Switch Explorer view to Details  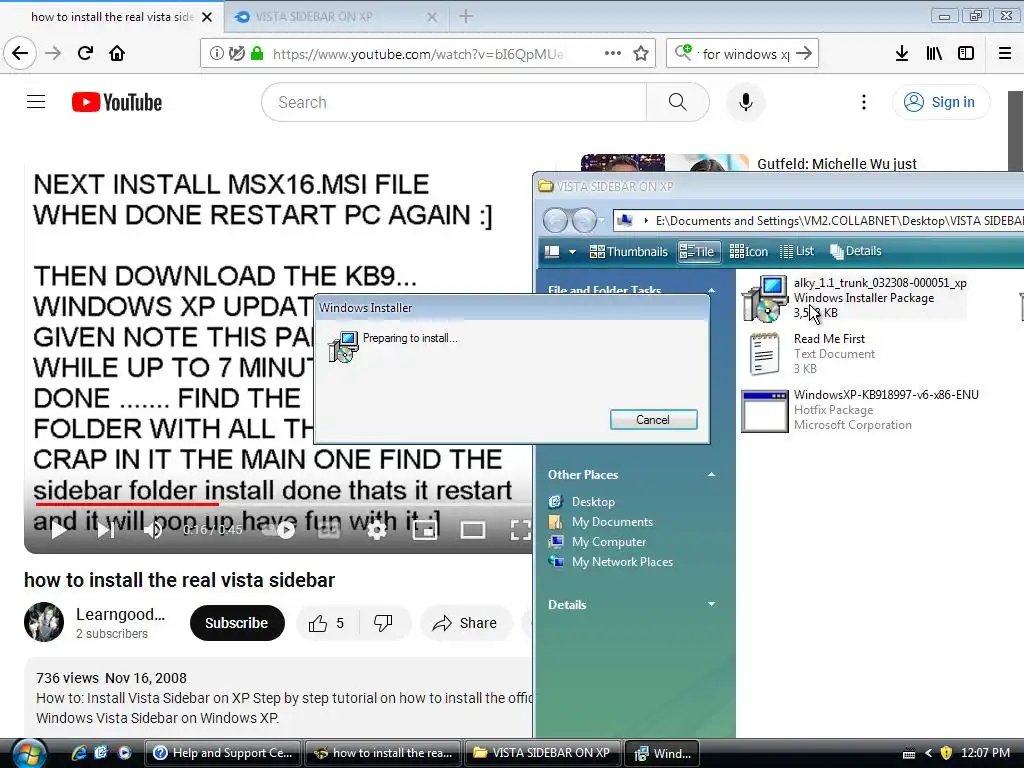[856, 251]
